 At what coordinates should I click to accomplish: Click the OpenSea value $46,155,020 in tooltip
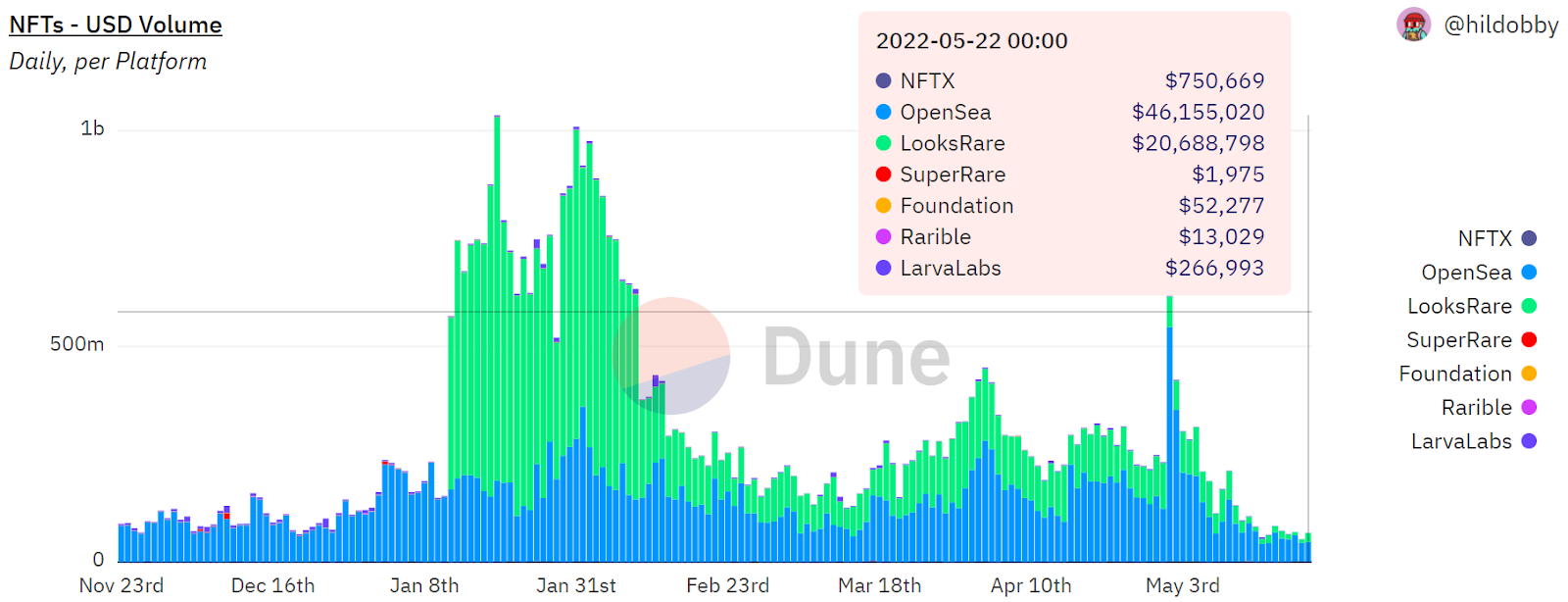pos(1198,112)
